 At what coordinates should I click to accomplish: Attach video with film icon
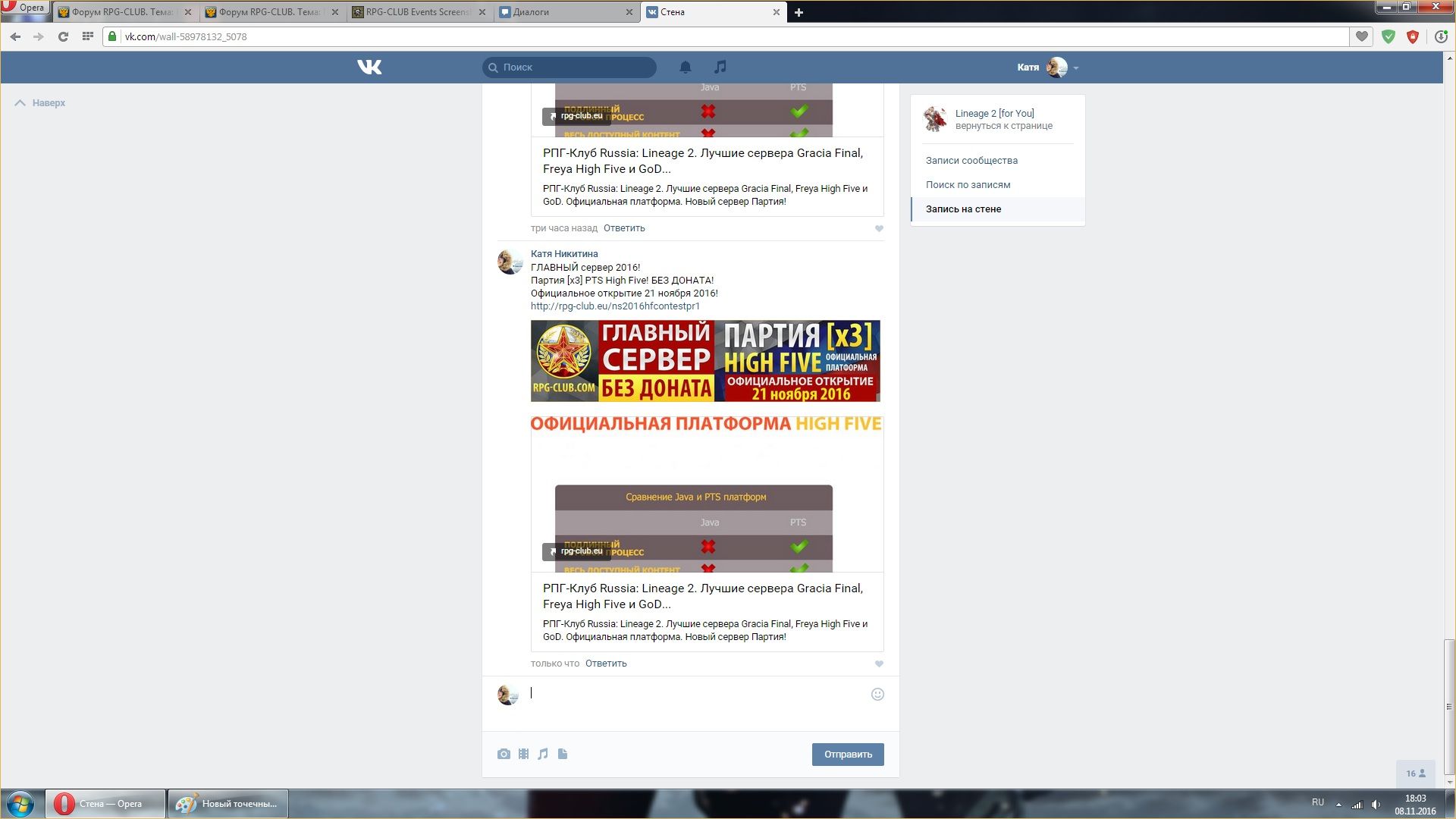[x=523, y=754]
